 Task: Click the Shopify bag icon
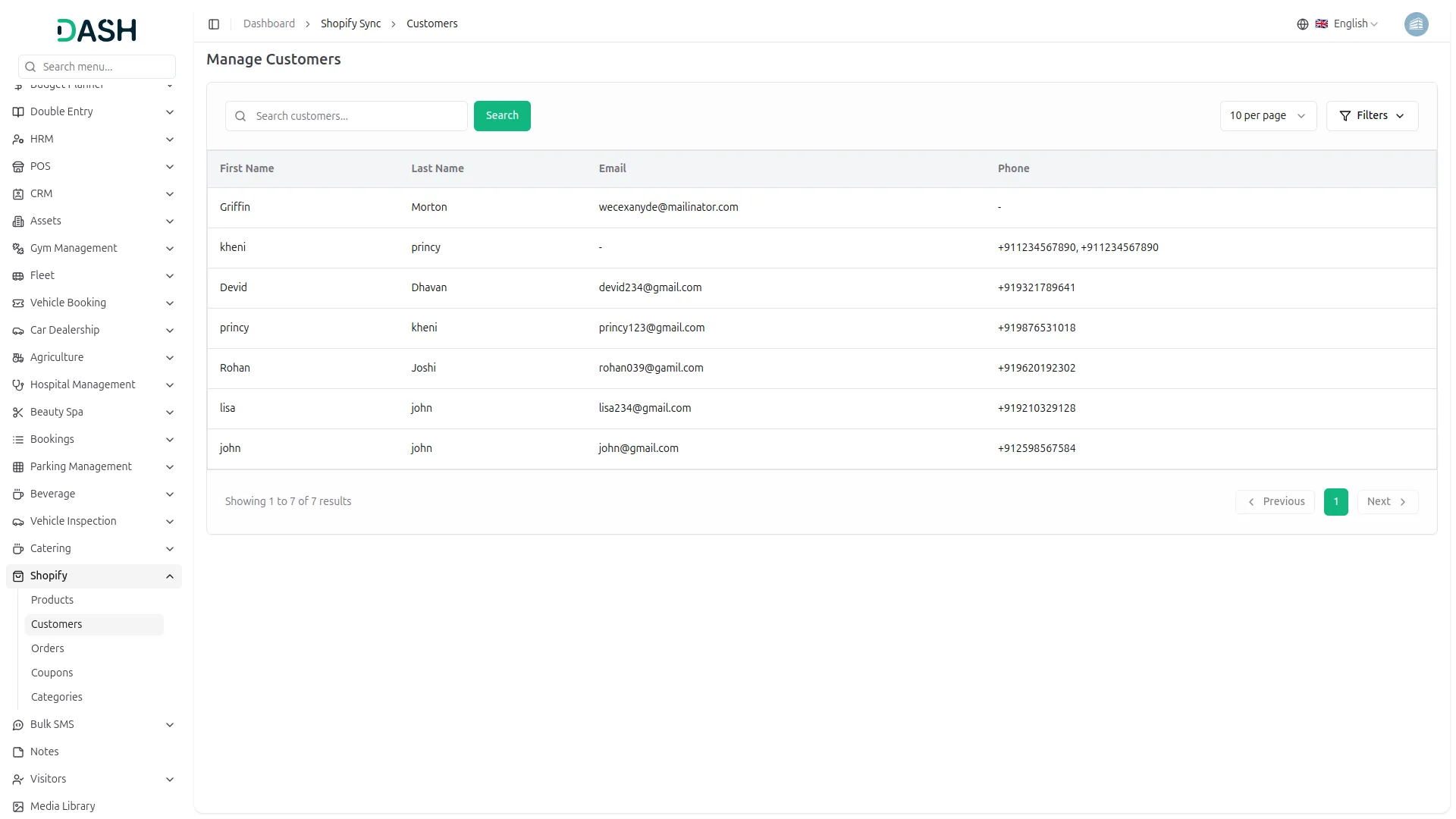[18, 576]
